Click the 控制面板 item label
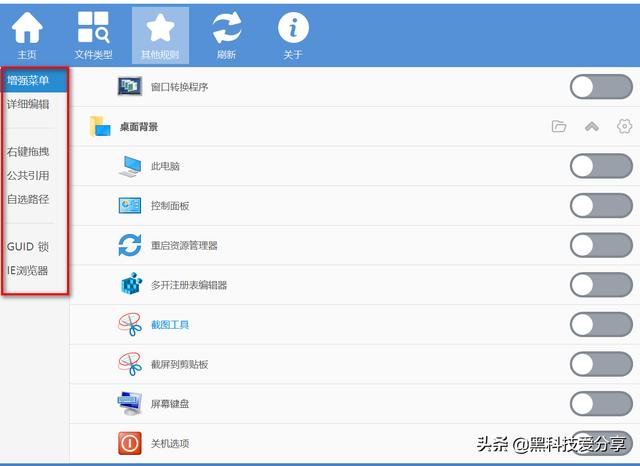The width and height of the screenshot is (640, 466). tap(170, 206)
